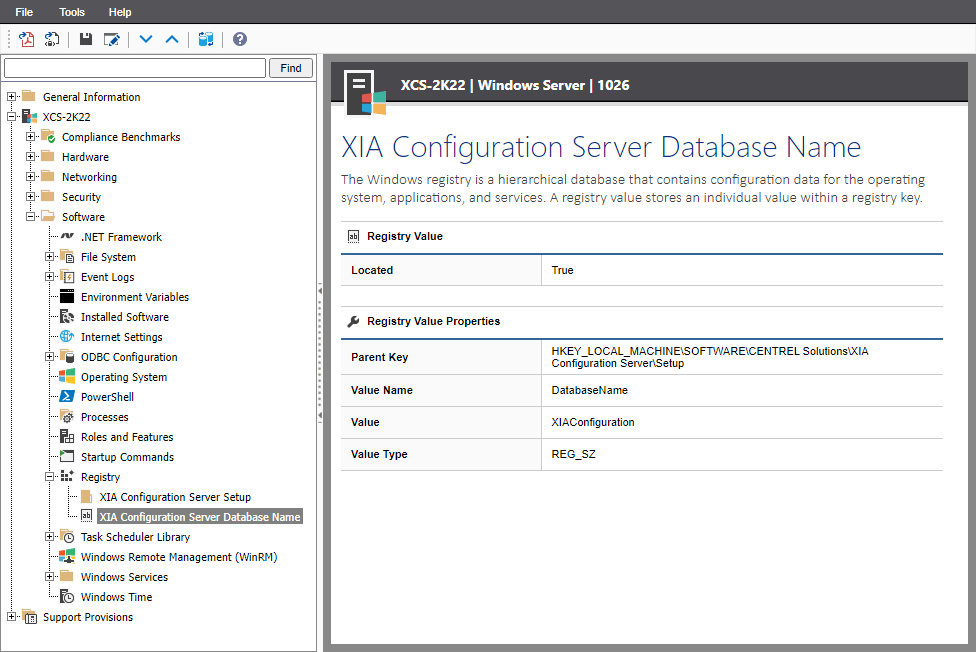976x652 pixels.
Task: Click the Operating System Windows flag icon
Action: click(67, 376)
